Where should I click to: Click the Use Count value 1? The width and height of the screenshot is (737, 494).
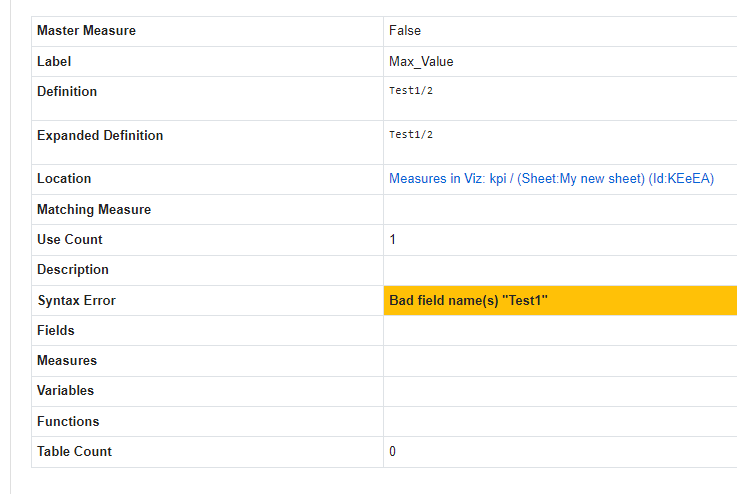[392, 240]
